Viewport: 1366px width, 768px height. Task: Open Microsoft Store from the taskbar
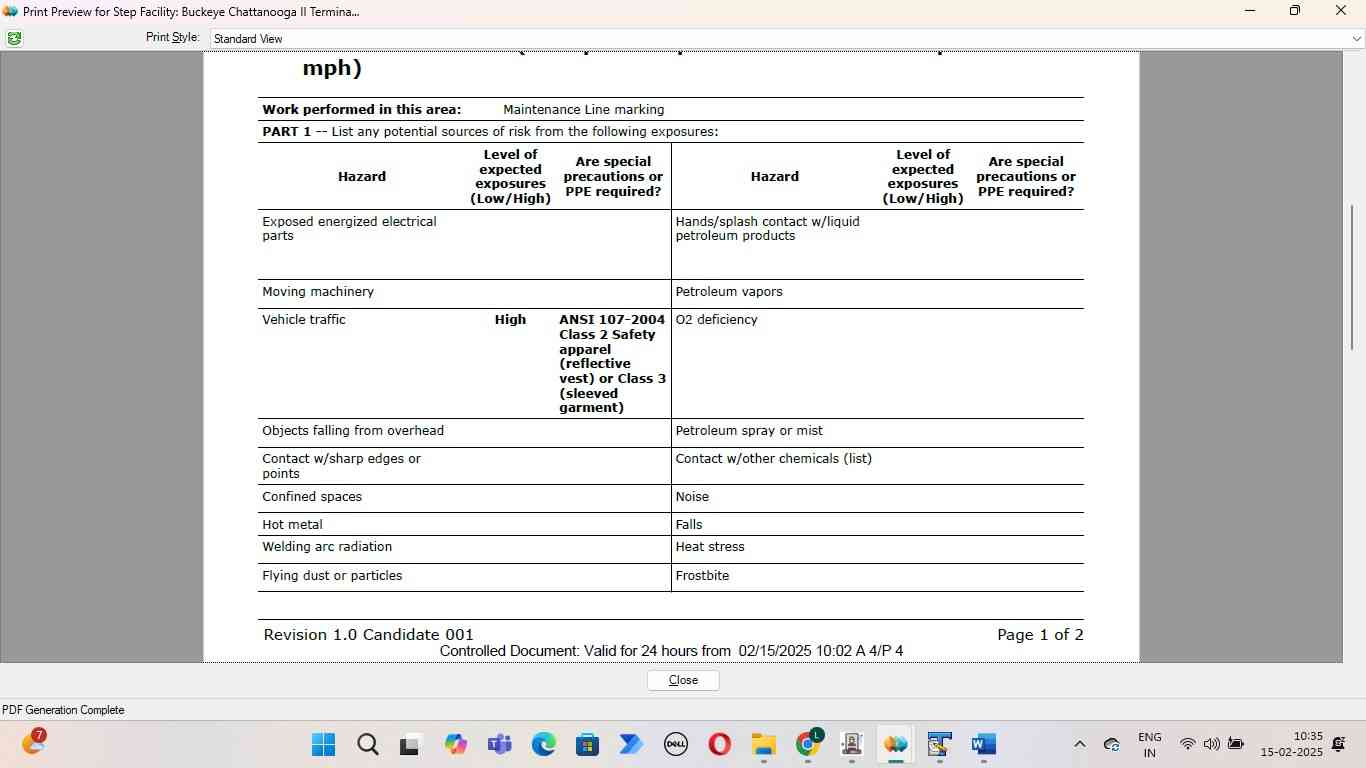point(587,744)
